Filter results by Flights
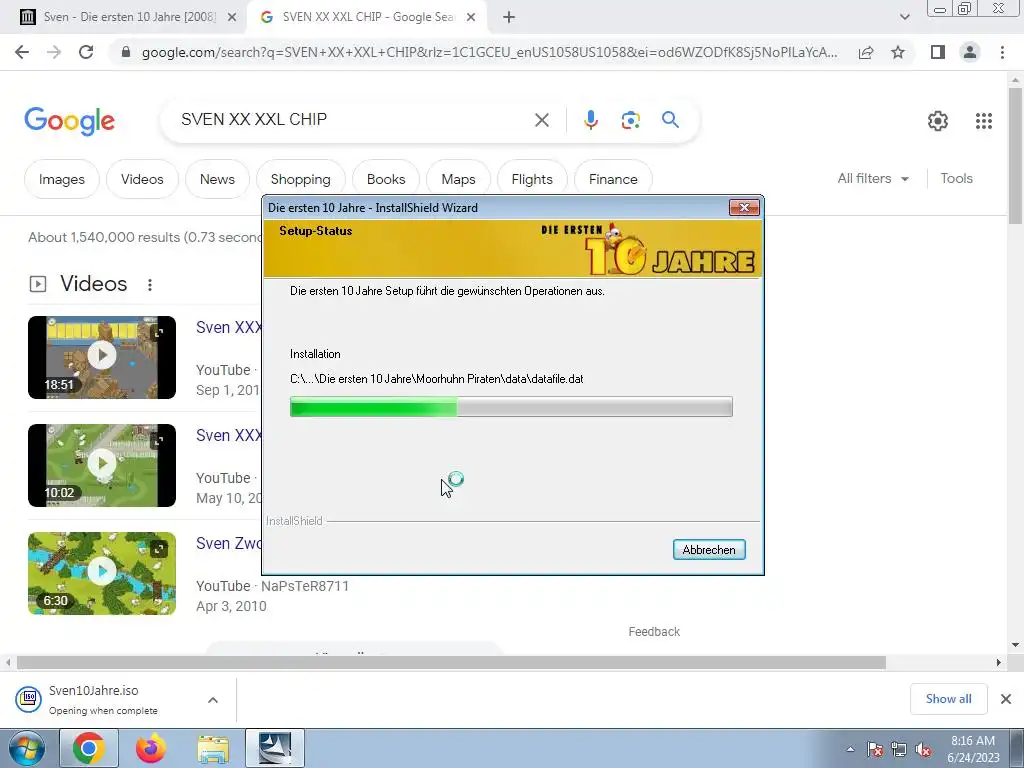 pyautogui.click(x=532, y=179)
